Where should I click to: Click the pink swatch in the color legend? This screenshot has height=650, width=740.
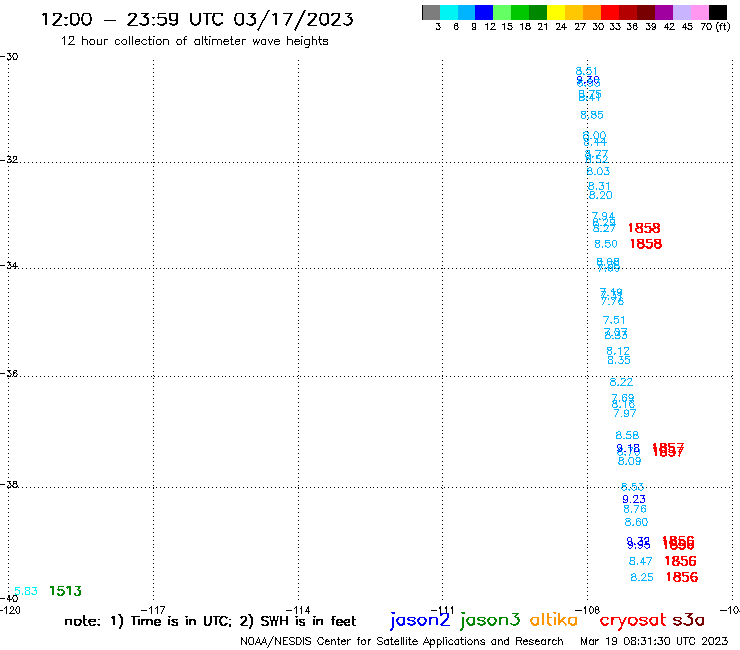pyautogui.click(x=700, y=13)
